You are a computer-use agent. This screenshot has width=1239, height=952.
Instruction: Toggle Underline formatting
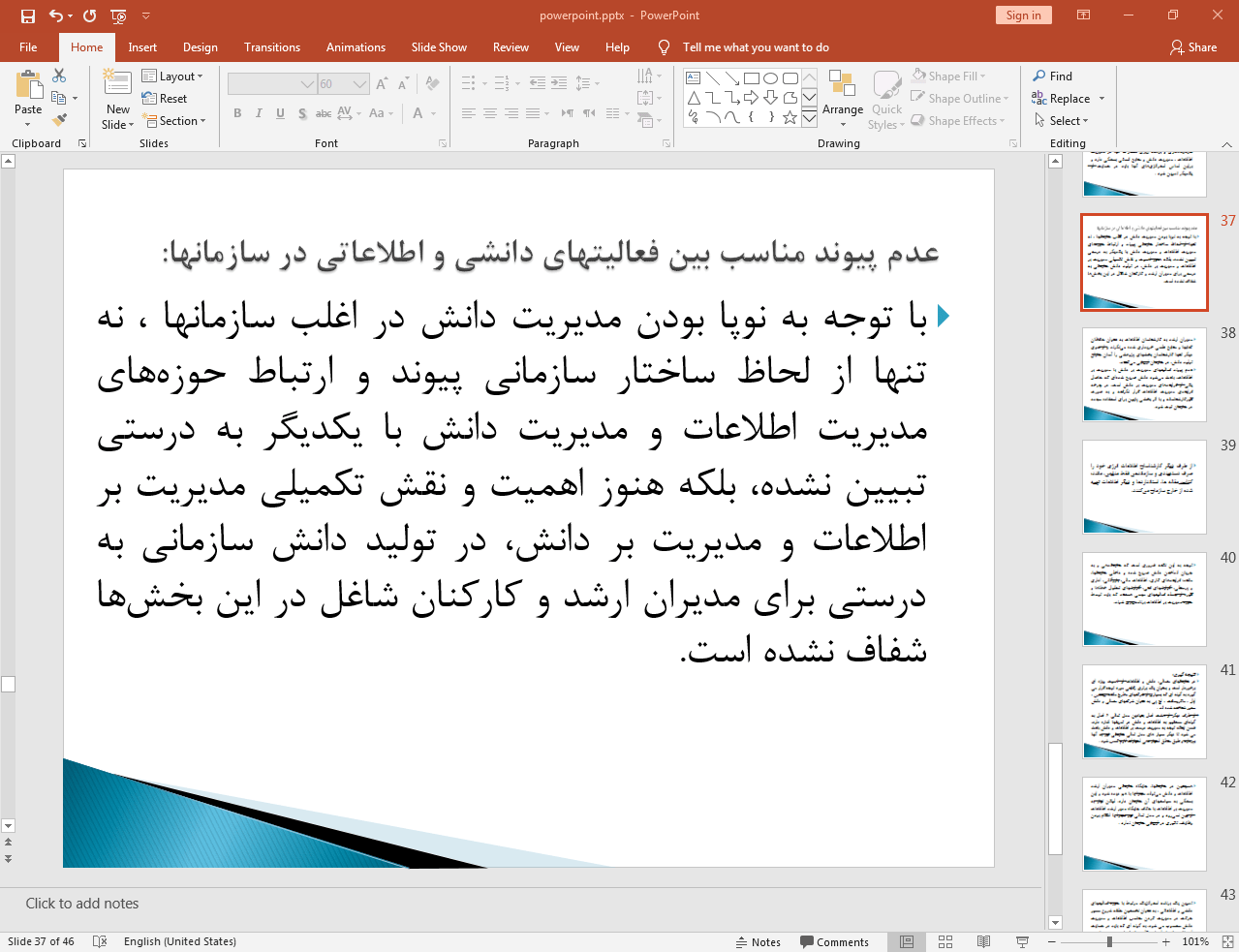(x=280, y=113)
